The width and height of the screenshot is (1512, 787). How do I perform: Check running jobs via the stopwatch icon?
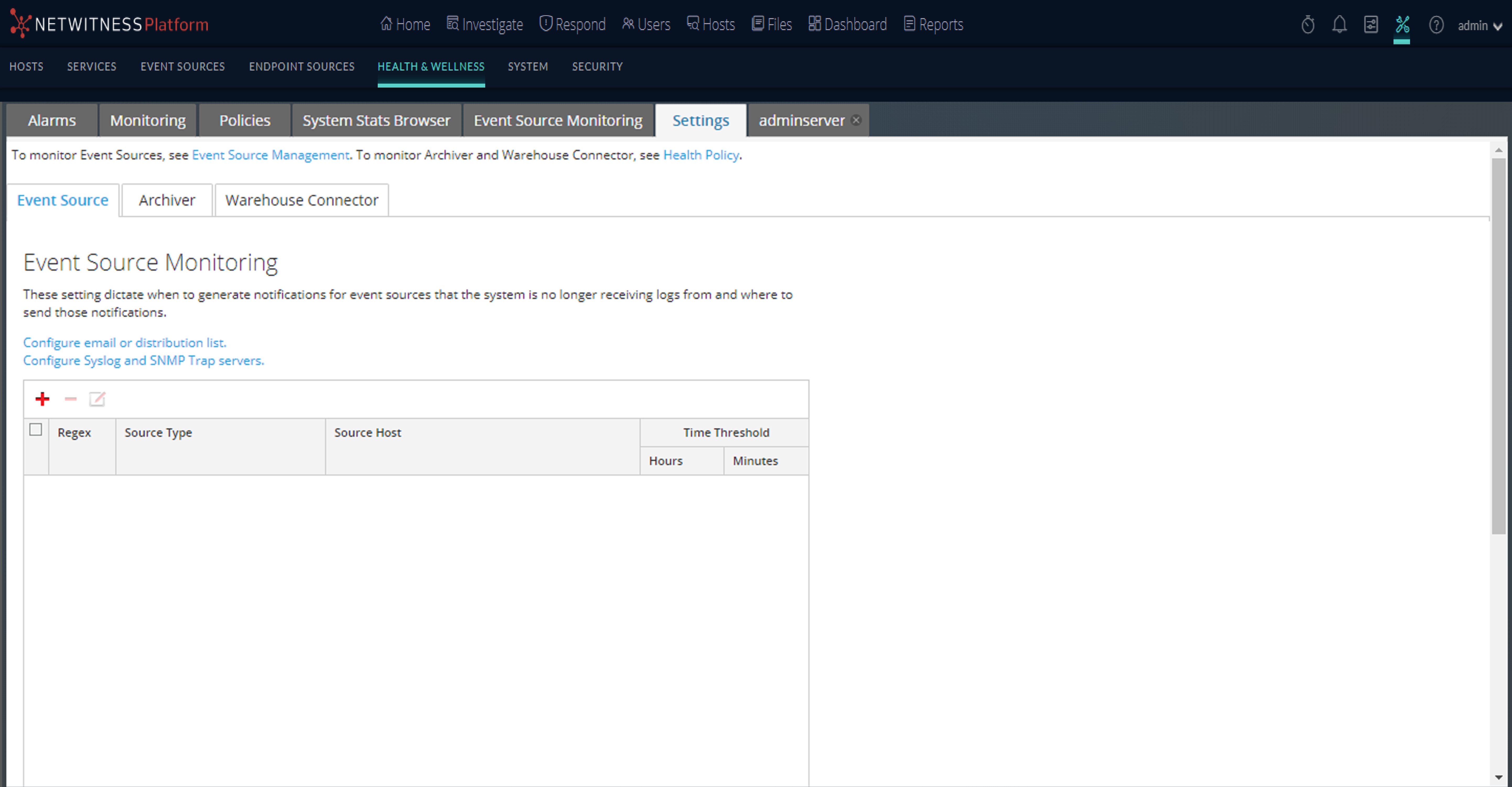tap(1307, 25)
